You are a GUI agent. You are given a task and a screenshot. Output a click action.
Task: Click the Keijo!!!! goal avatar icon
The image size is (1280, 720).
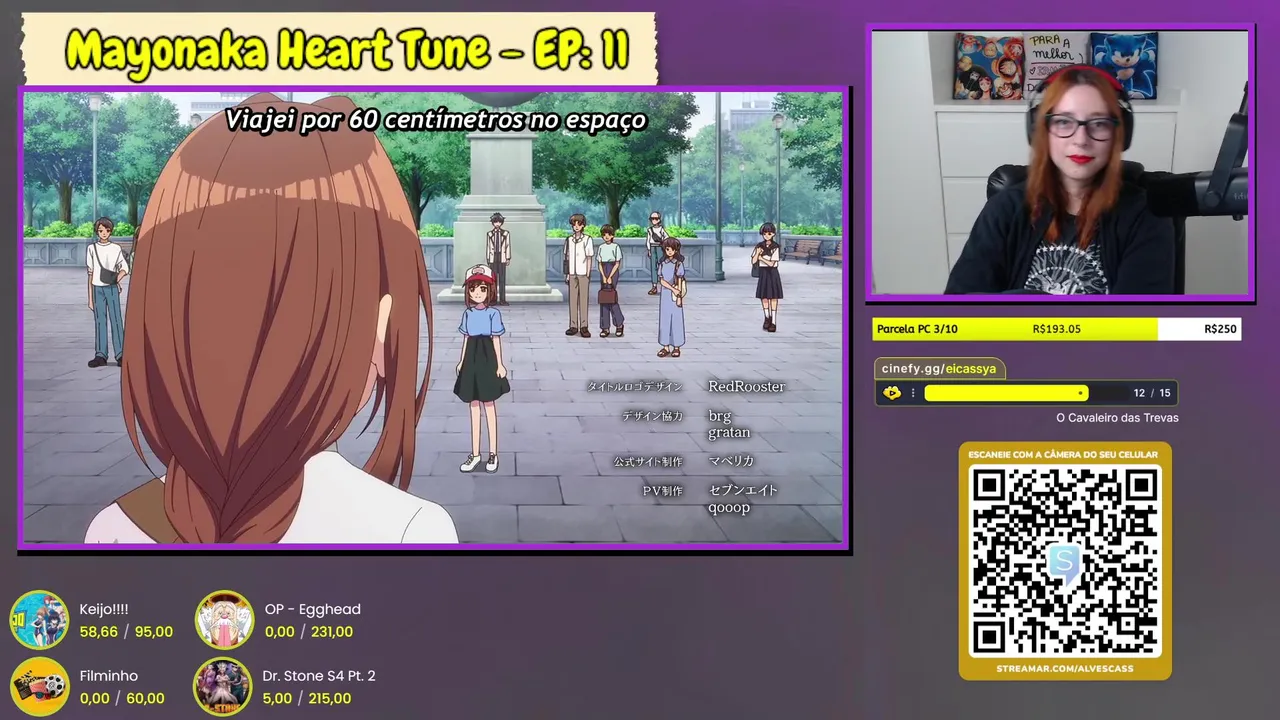pyautogui.click(x=39, y=620)
